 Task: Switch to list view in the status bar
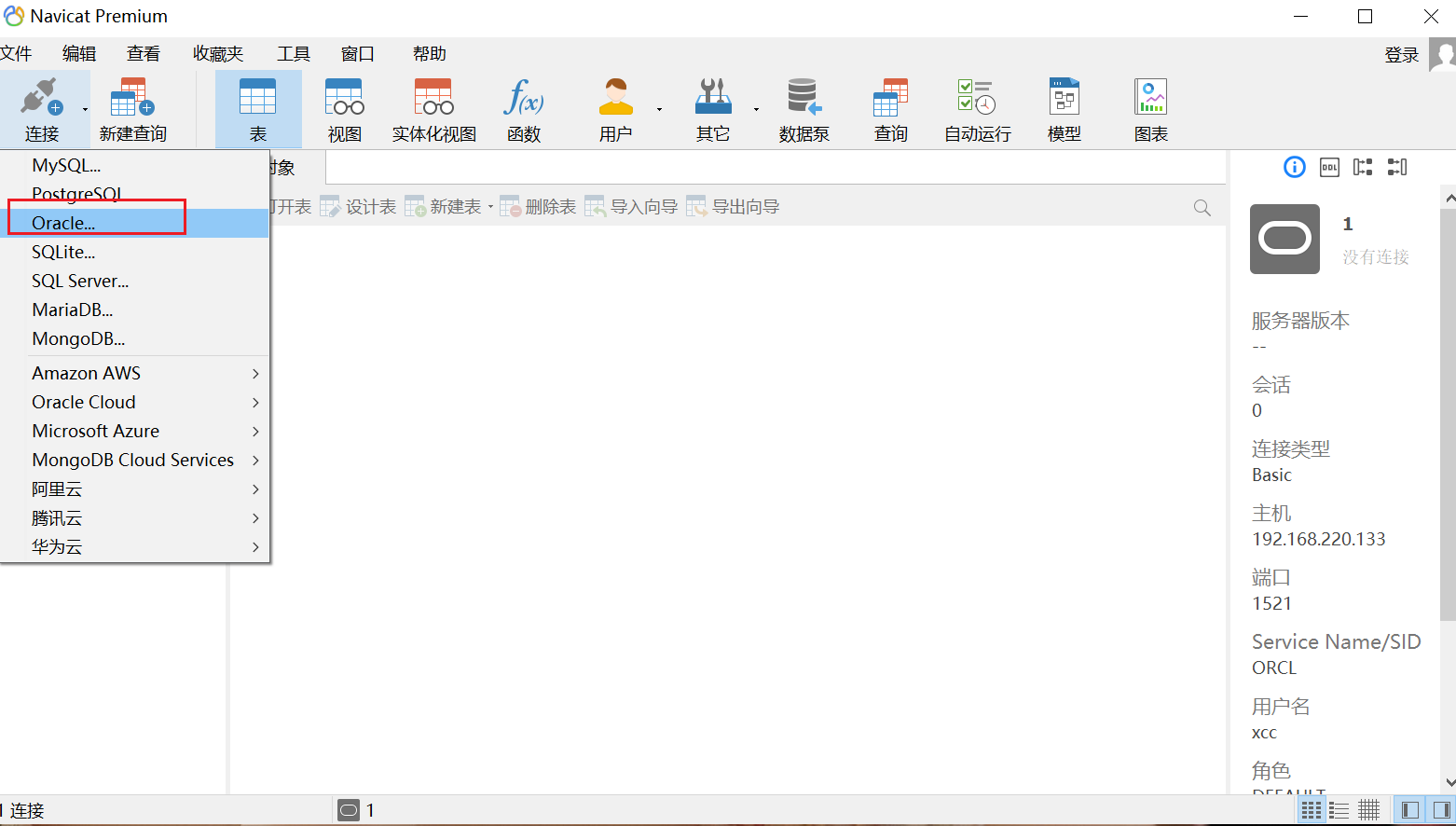pos(1339,809)
